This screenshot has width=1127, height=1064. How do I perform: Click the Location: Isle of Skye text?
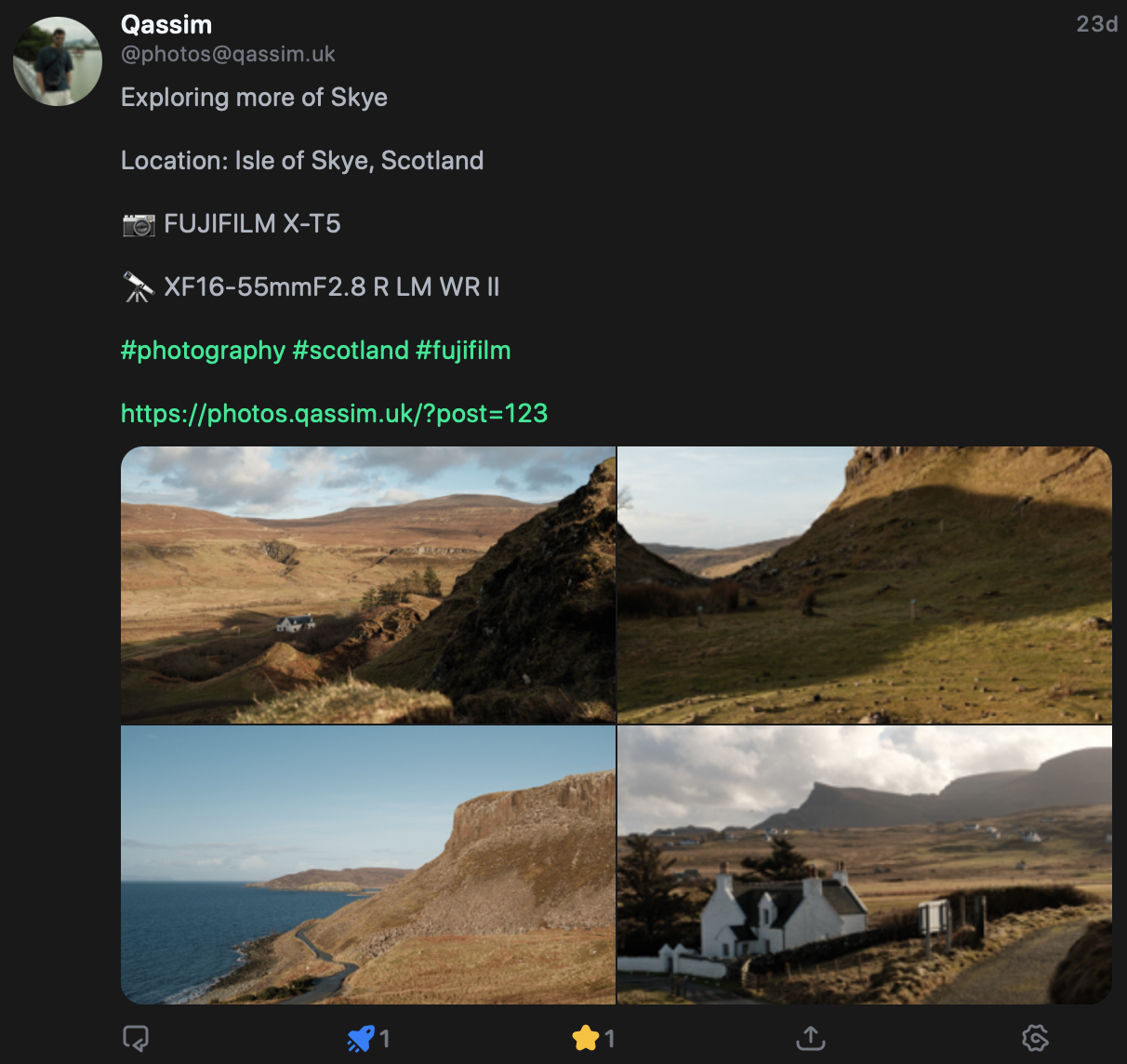click(302, 161)
